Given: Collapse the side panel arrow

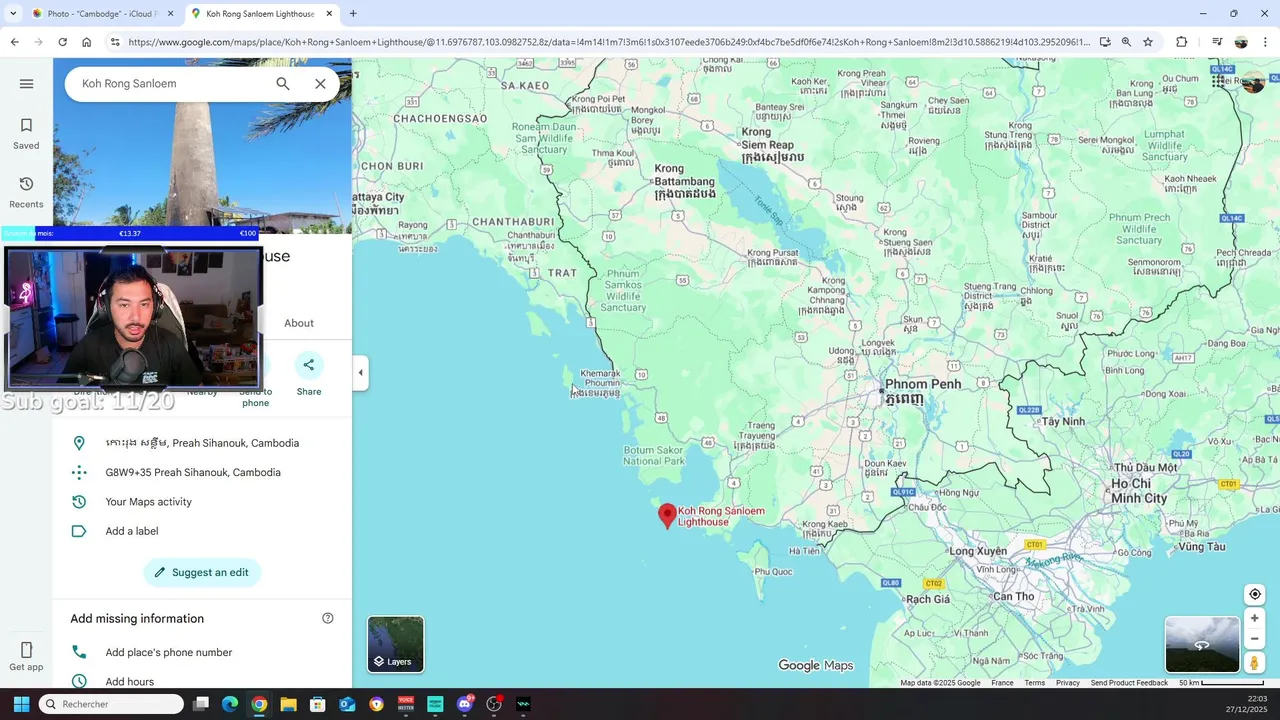Looking at the screenshot, I should click(x=361, y=373).
